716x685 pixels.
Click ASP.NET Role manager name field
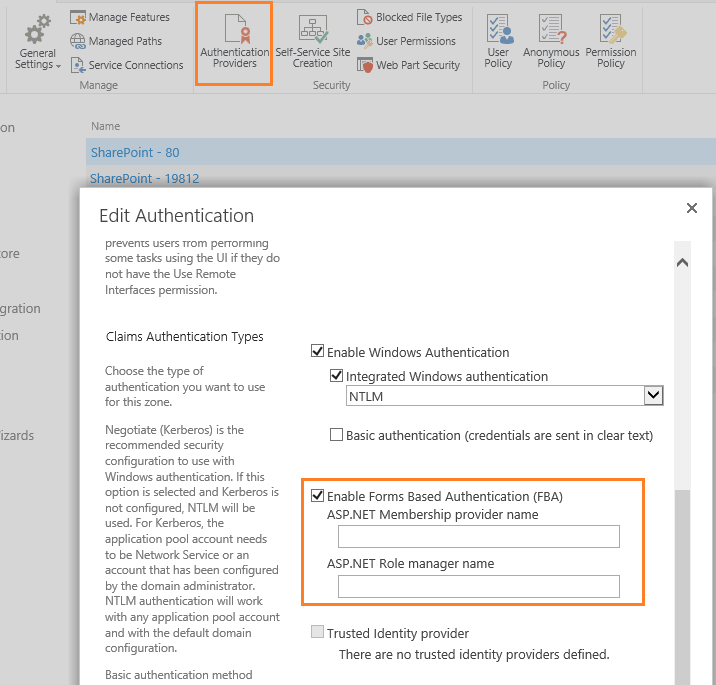click(x=479, y=586)
